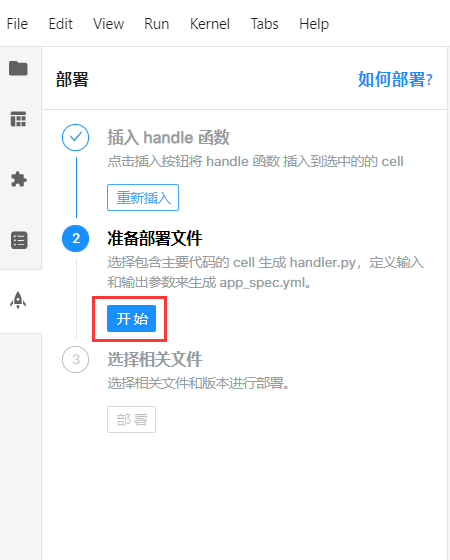
Task: Open the Edit menu
Action: [x=60, y=24]
